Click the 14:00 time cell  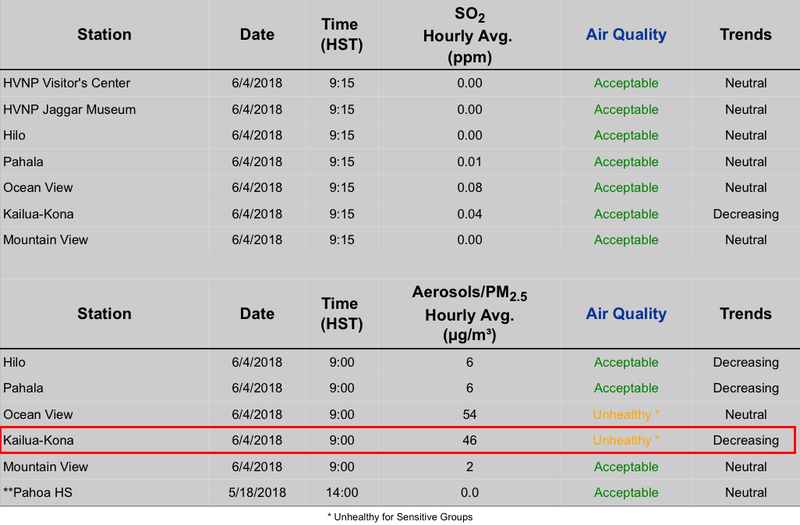click(x=342, y=492)
